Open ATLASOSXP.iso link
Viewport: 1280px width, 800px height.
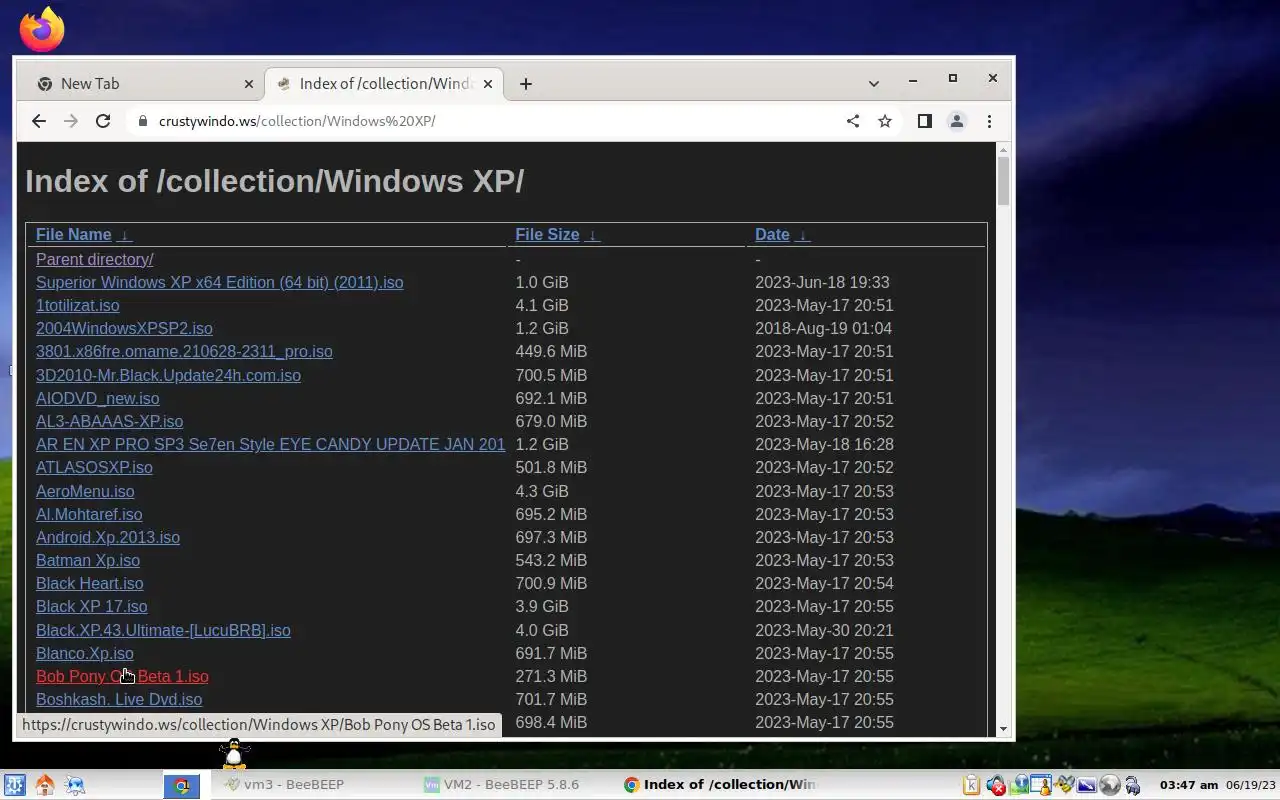(x=94, y=468)
